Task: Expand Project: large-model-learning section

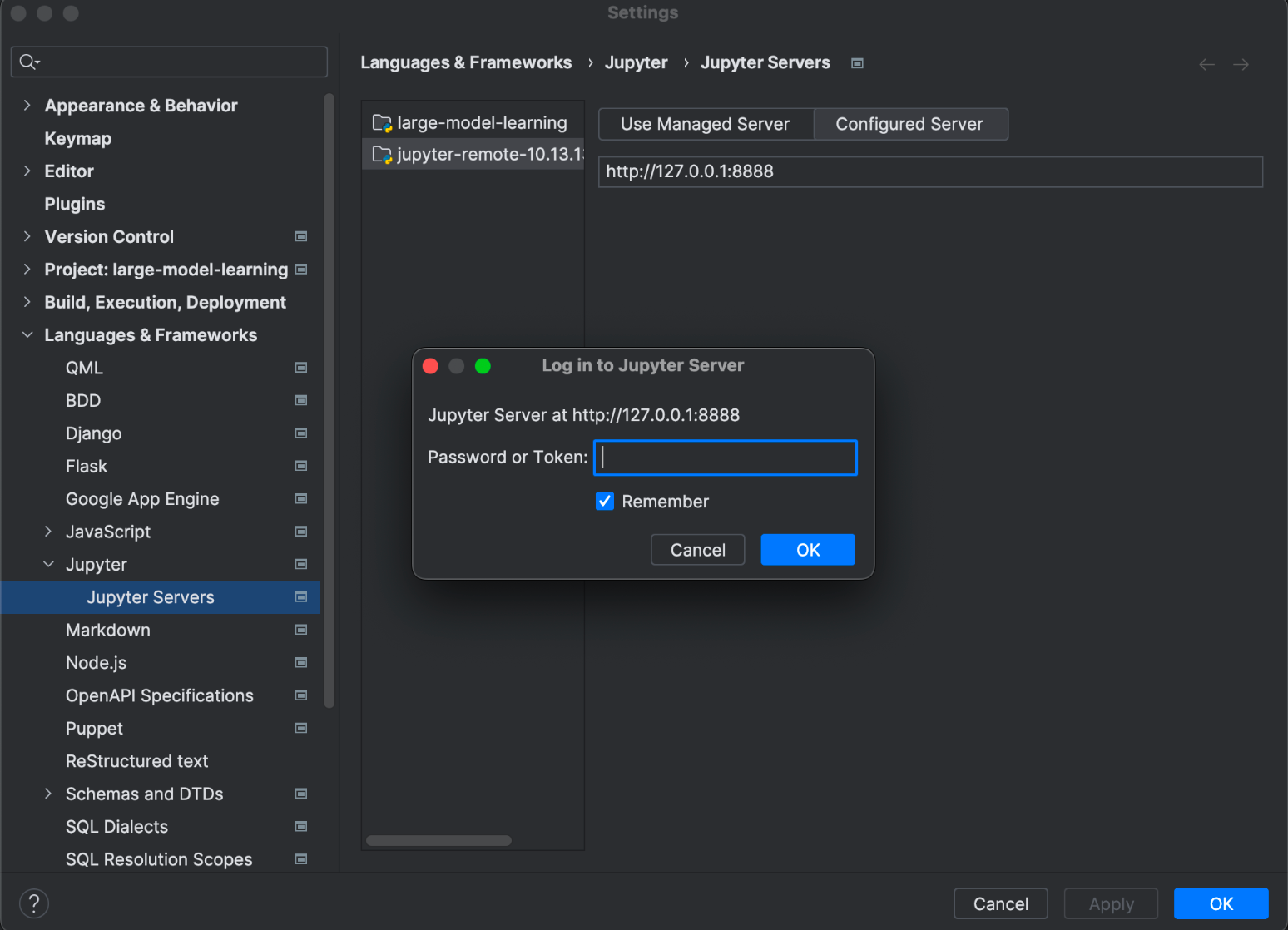Action: (x=27, y=270)
